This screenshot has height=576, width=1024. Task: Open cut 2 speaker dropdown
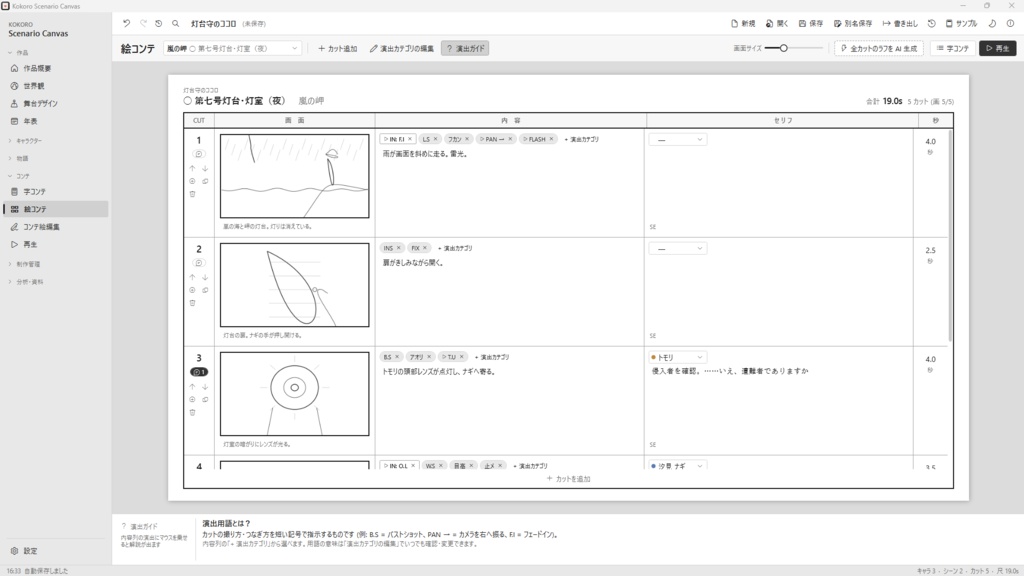(x=678, y=248)
